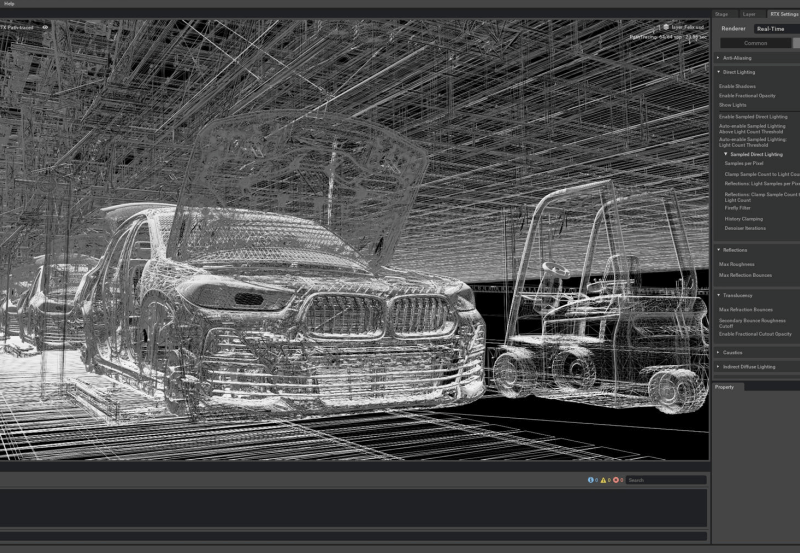Click the Enable Fractional Opacity label
Viewport: 800px width, 553px height.
(747, 95)
